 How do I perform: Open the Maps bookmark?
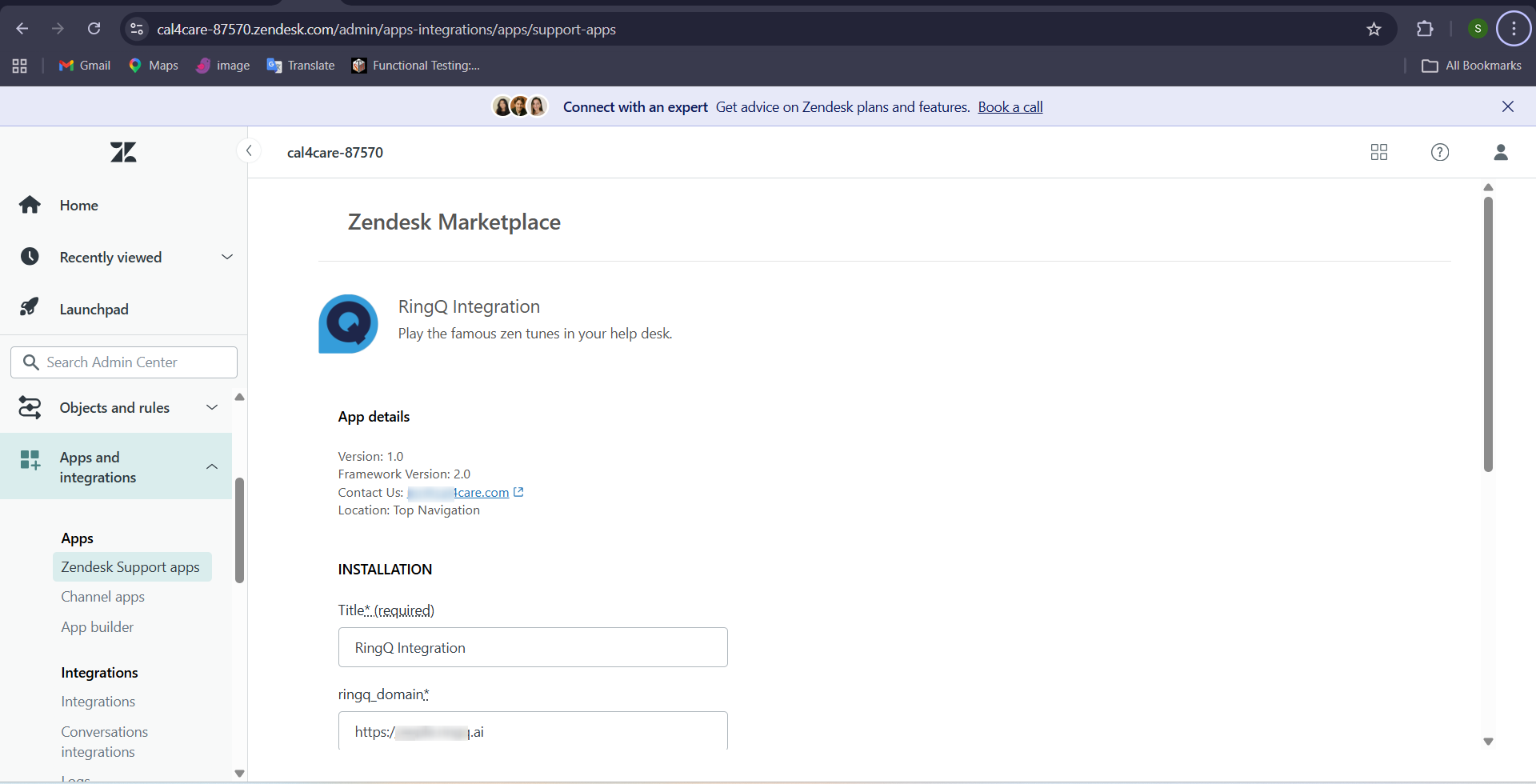153,66
